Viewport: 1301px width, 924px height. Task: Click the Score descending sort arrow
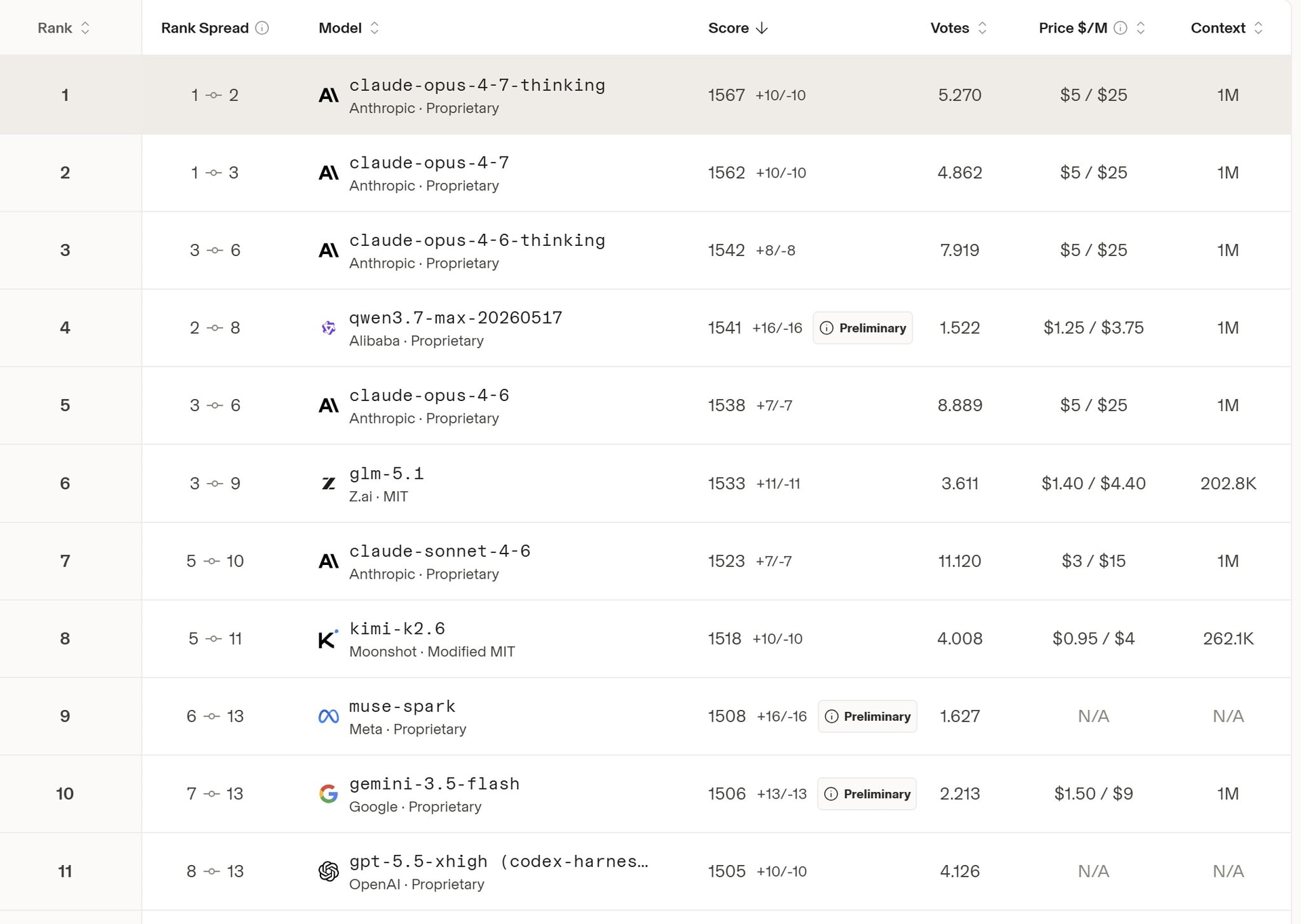pos(762,28)
